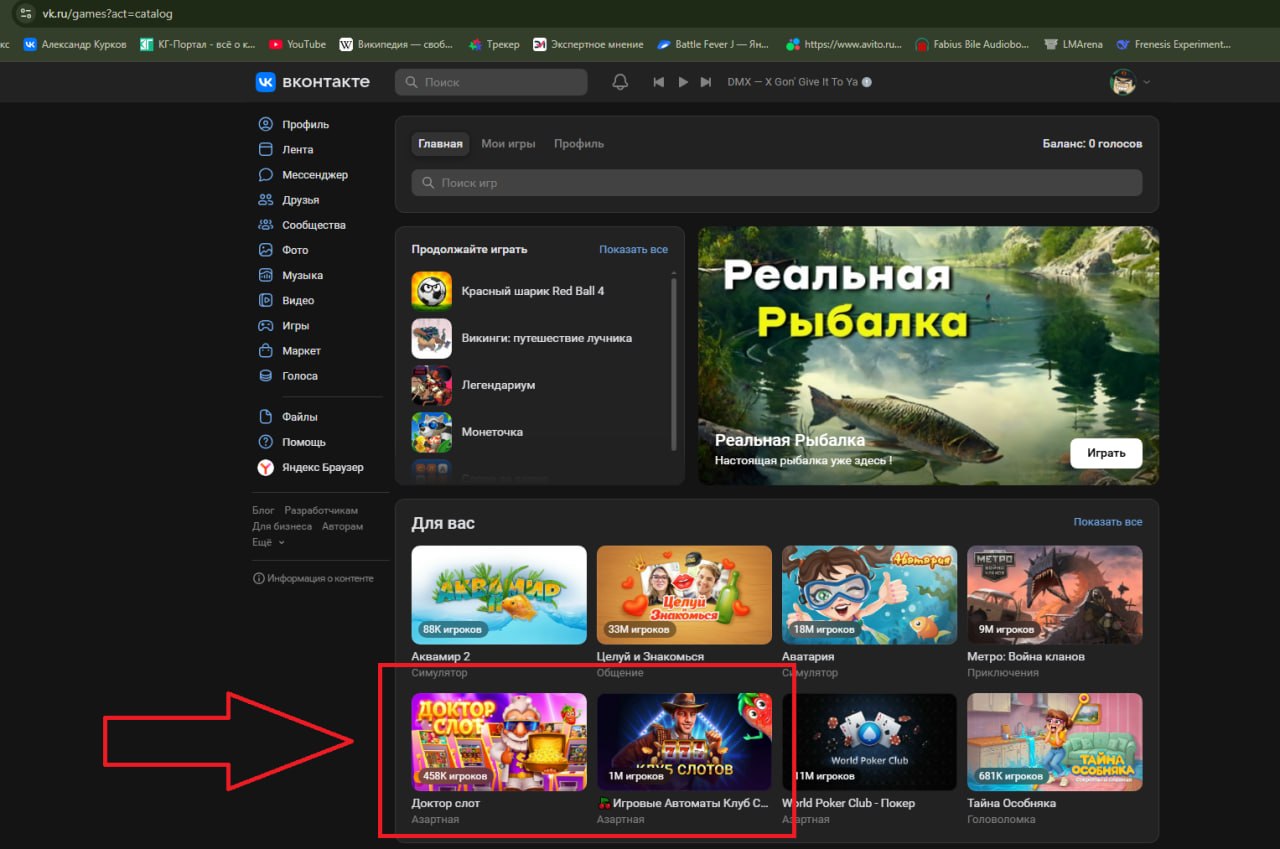
Task: Open the Друзья friends icon
Action: coord(265,200)
